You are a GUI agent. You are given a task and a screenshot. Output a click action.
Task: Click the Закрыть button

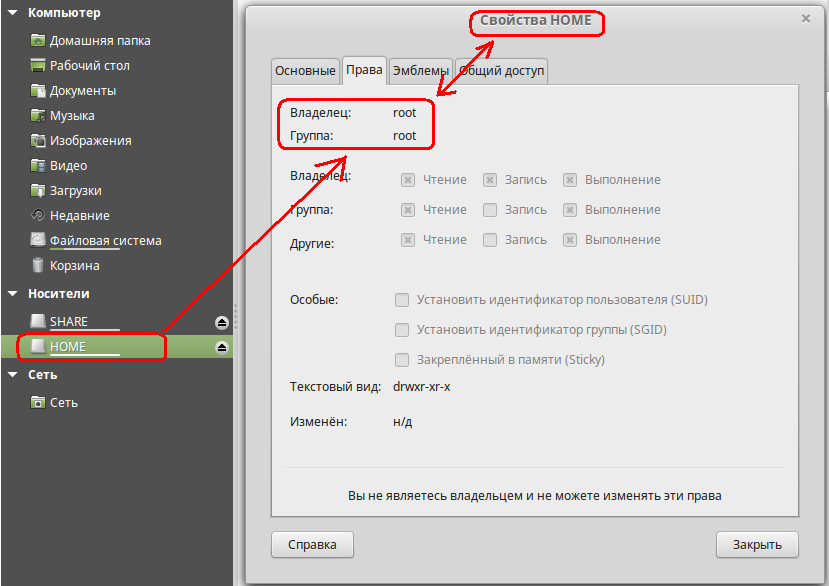pyautogui.click(x=757, y=545)
